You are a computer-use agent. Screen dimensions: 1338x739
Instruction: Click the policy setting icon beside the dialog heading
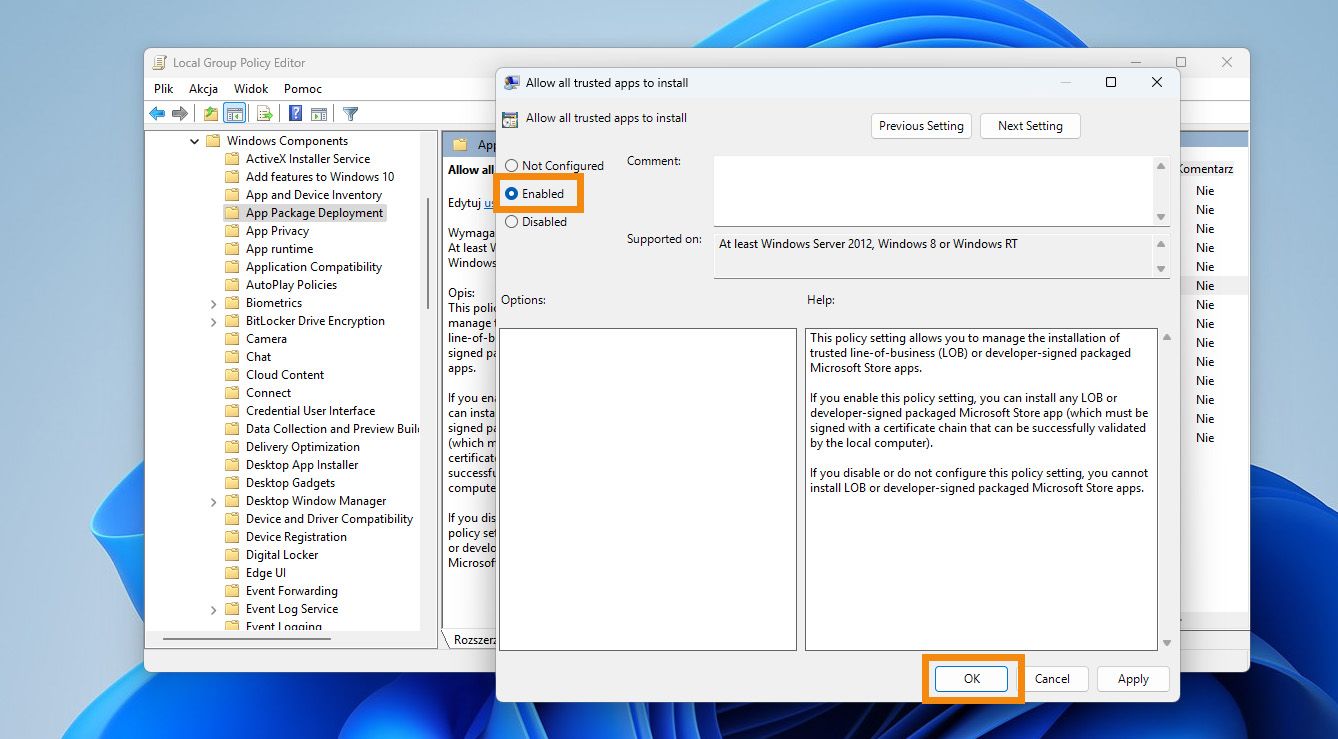pos(510,119)
